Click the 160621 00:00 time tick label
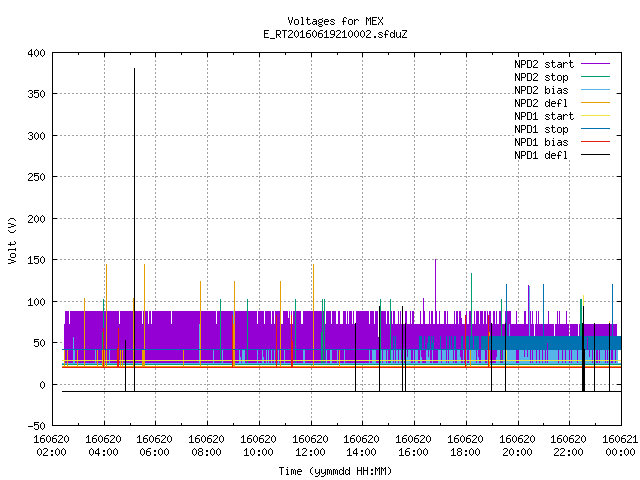 pyautogui.click(x=620, y=446)
